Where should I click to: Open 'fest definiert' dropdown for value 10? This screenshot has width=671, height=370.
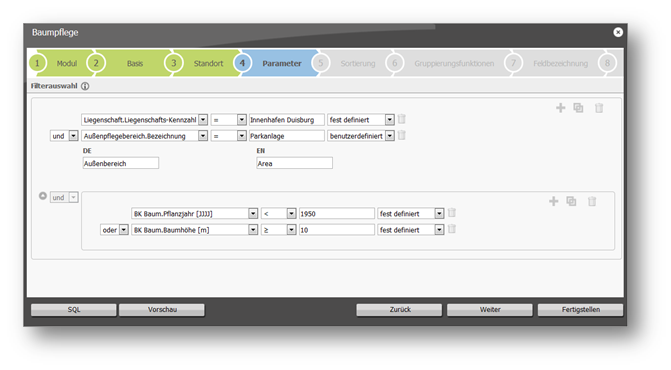(439, 230)
